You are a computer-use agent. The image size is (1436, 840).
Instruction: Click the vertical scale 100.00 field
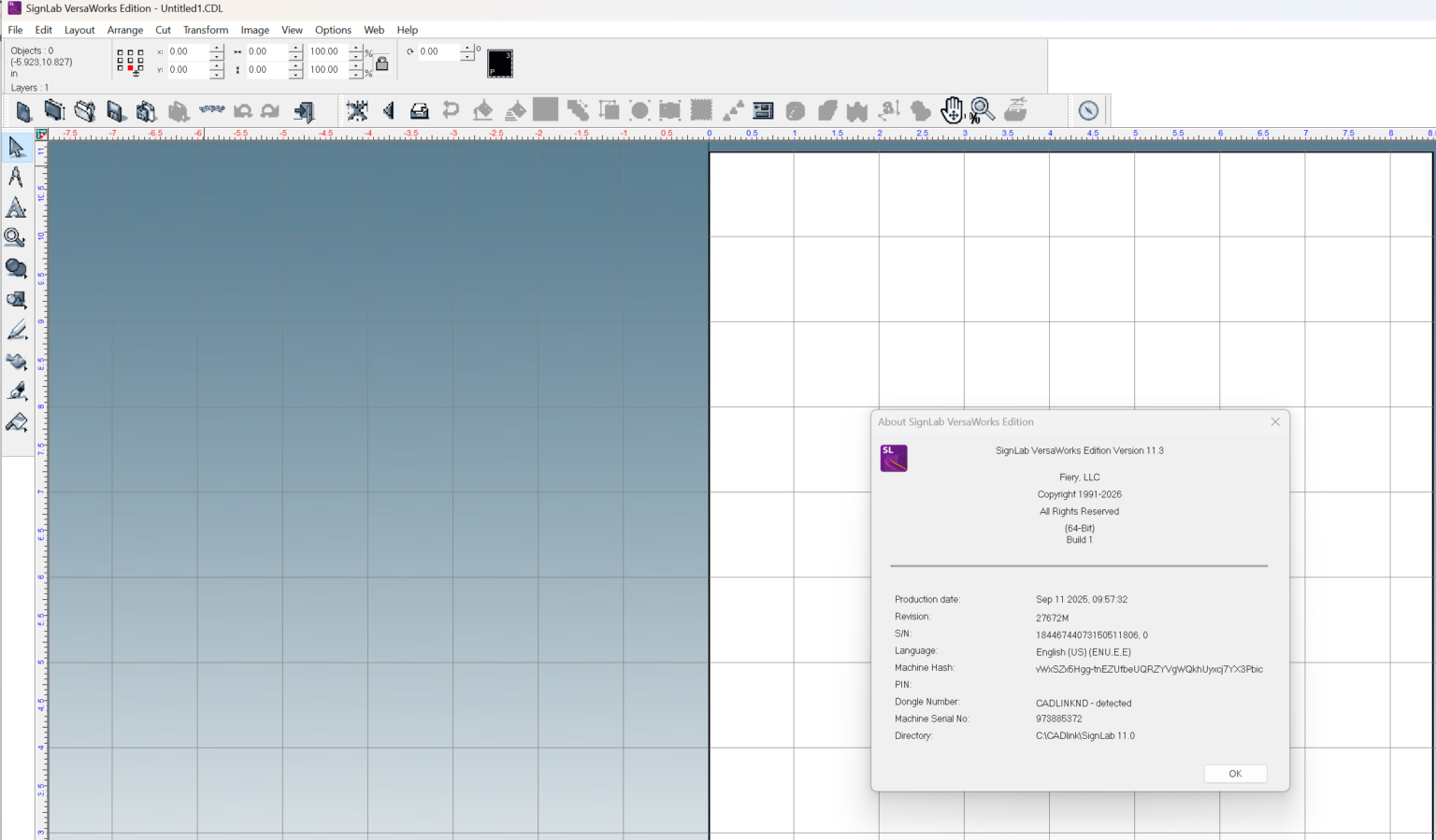click(x=328, y=69)
